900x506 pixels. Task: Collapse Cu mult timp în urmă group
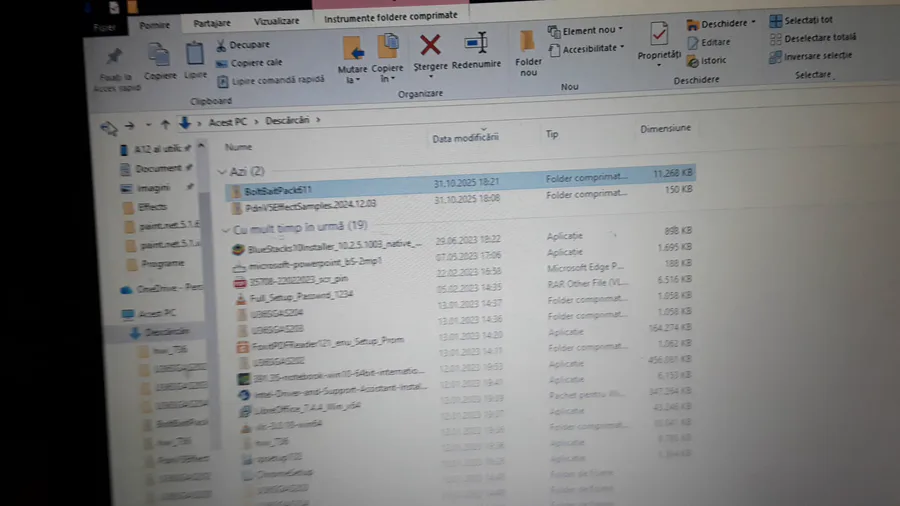click(x=226, y=231)
